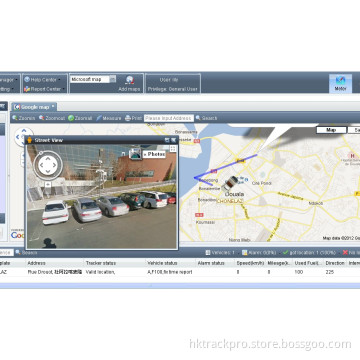
Task: Sort by Direction column header
Action: coord(335,263)
